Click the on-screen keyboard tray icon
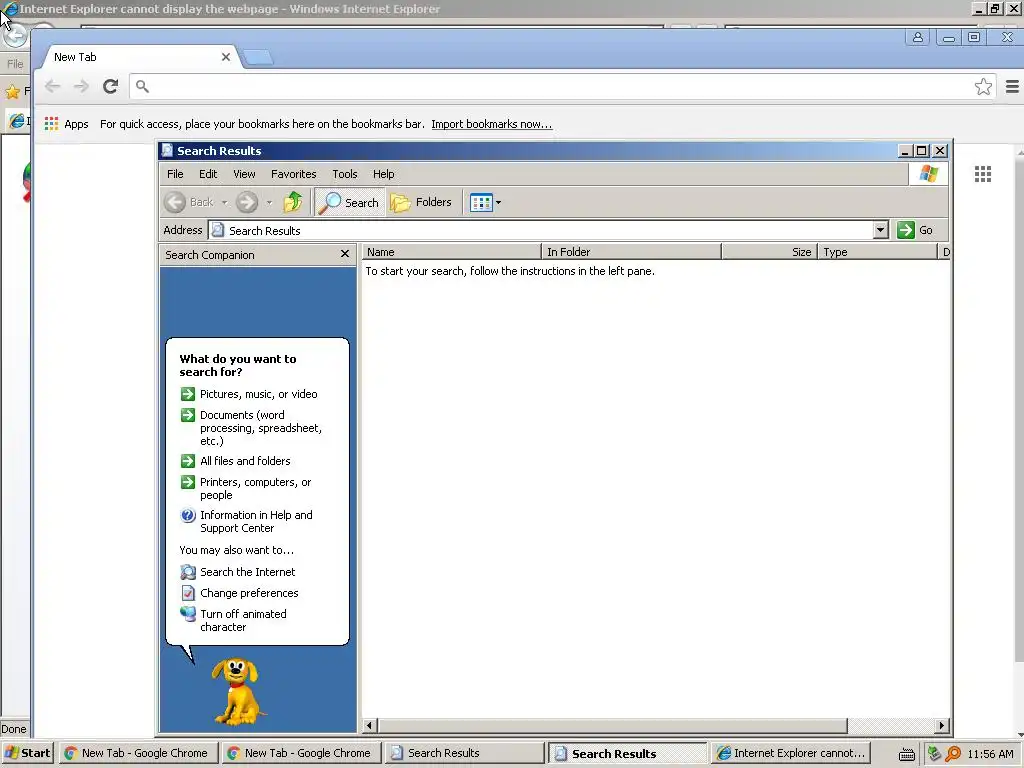 click(x=906, y=754)
